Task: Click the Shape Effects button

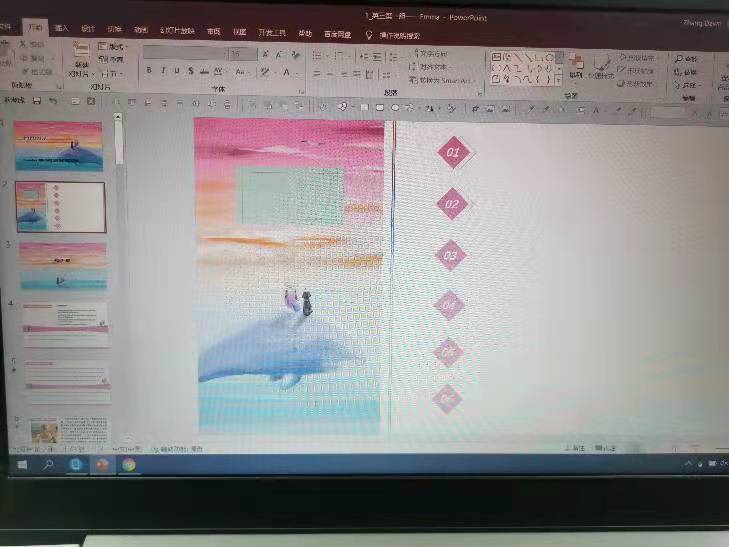Action: coord(635,84)
